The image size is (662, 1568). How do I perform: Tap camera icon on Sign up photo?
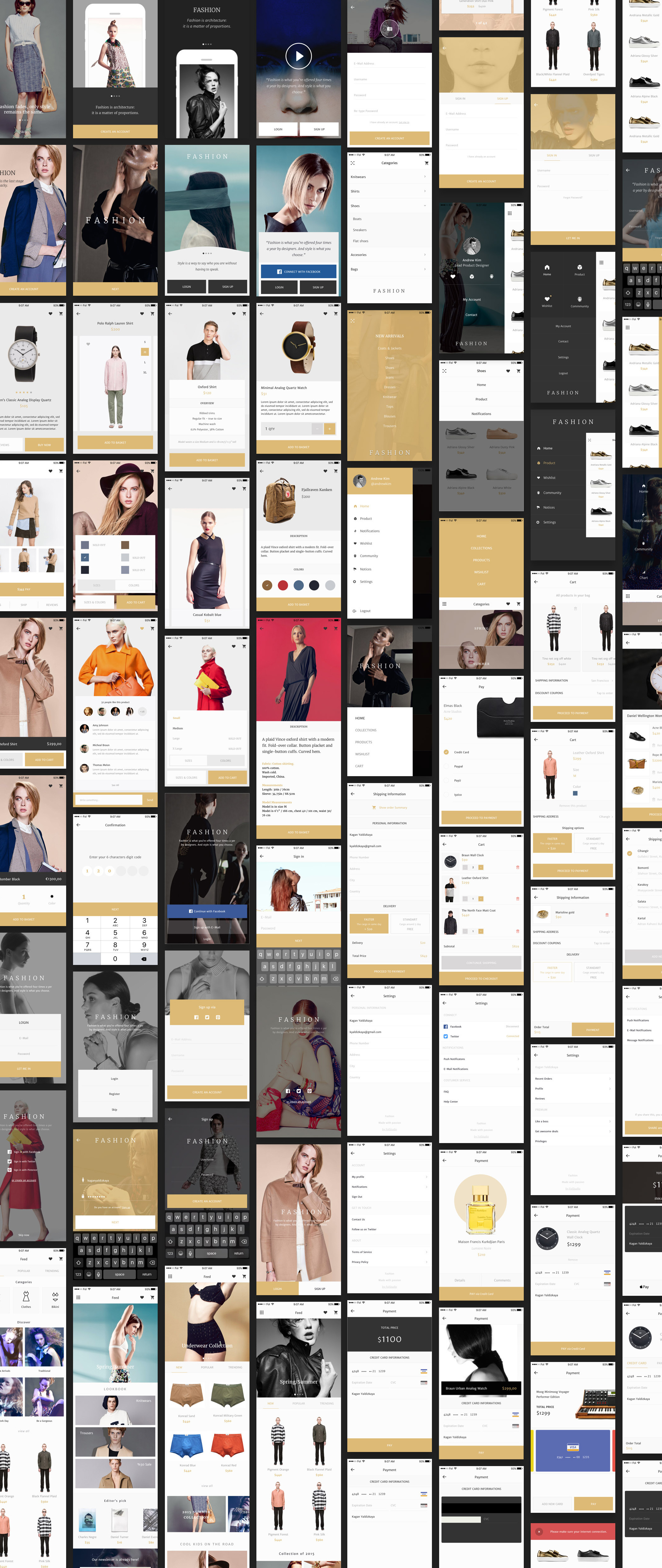click(389, 29)
